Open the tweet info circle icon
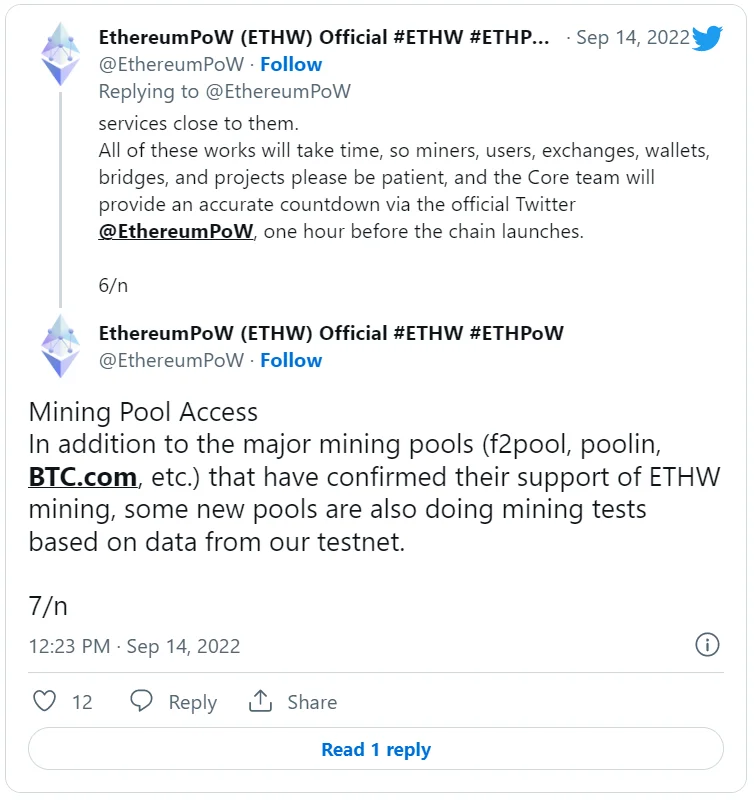 pos(707,644)
